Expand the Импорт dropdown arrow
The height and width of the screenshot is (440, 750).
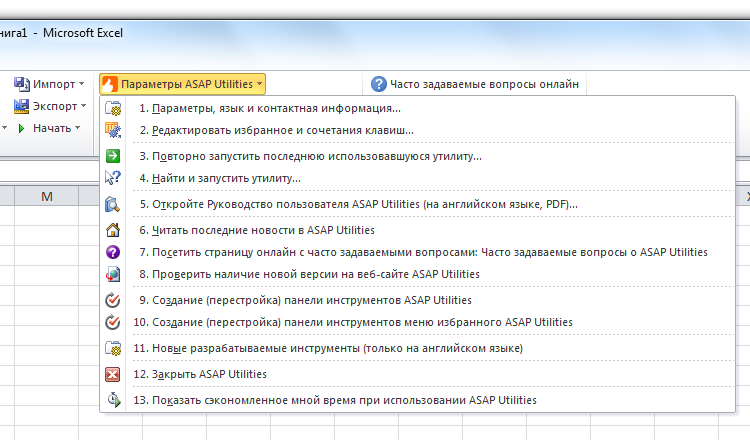pos(81,84)
